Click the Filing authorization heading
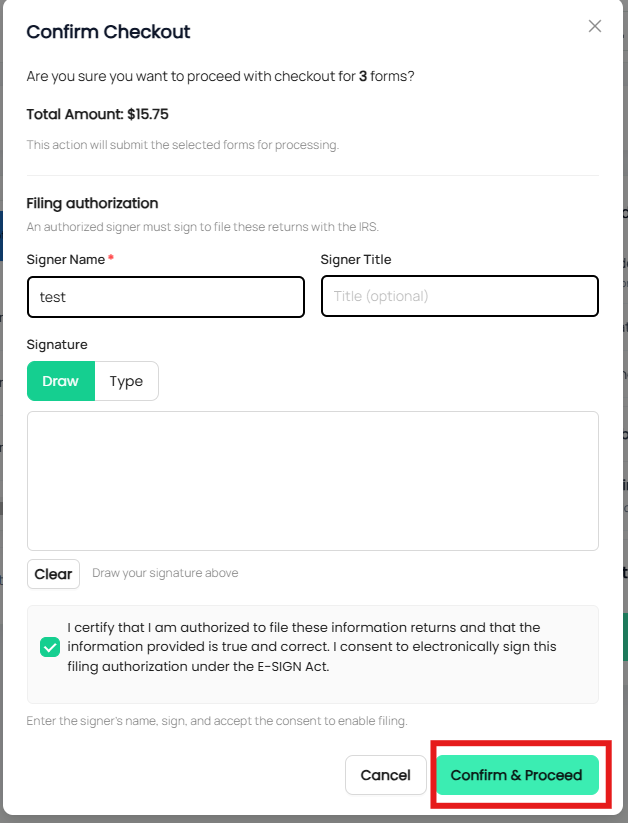This screenshot has height=823, width=628. coord(92,203)
